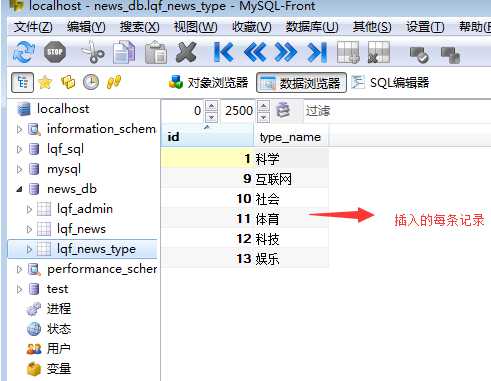Screen dimensions: 491x381
Task: Select the id cell with value 12
Action: tap(208, 239)
